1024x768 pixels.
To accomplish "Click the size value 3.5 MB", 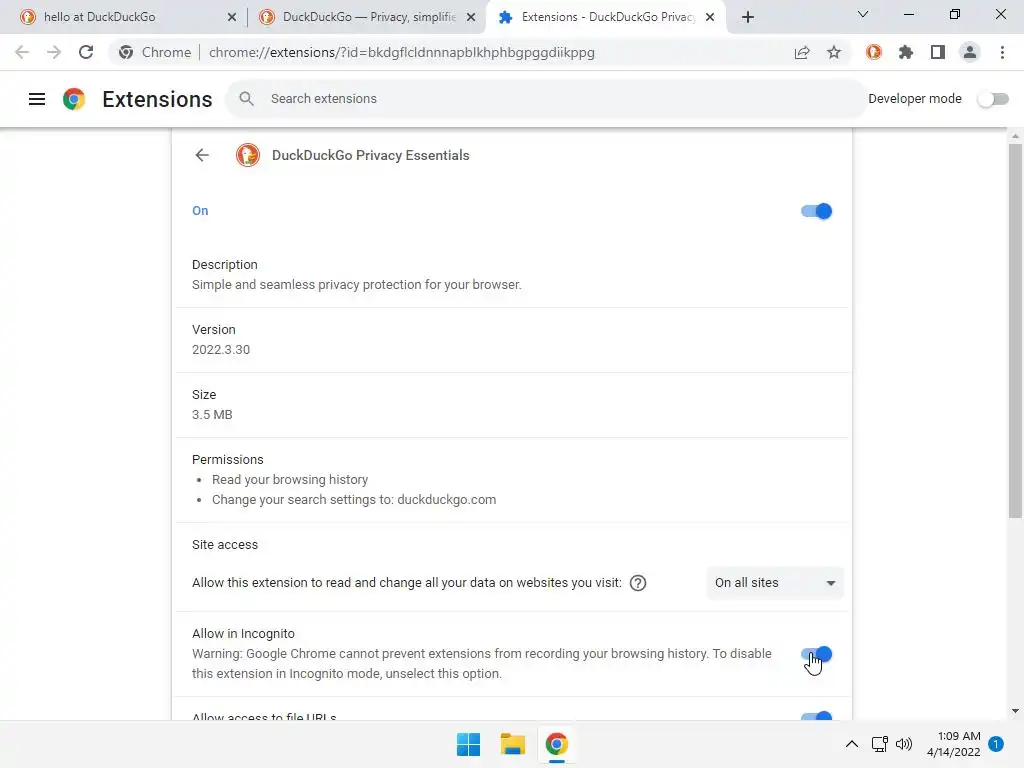I will coord(212,415).
